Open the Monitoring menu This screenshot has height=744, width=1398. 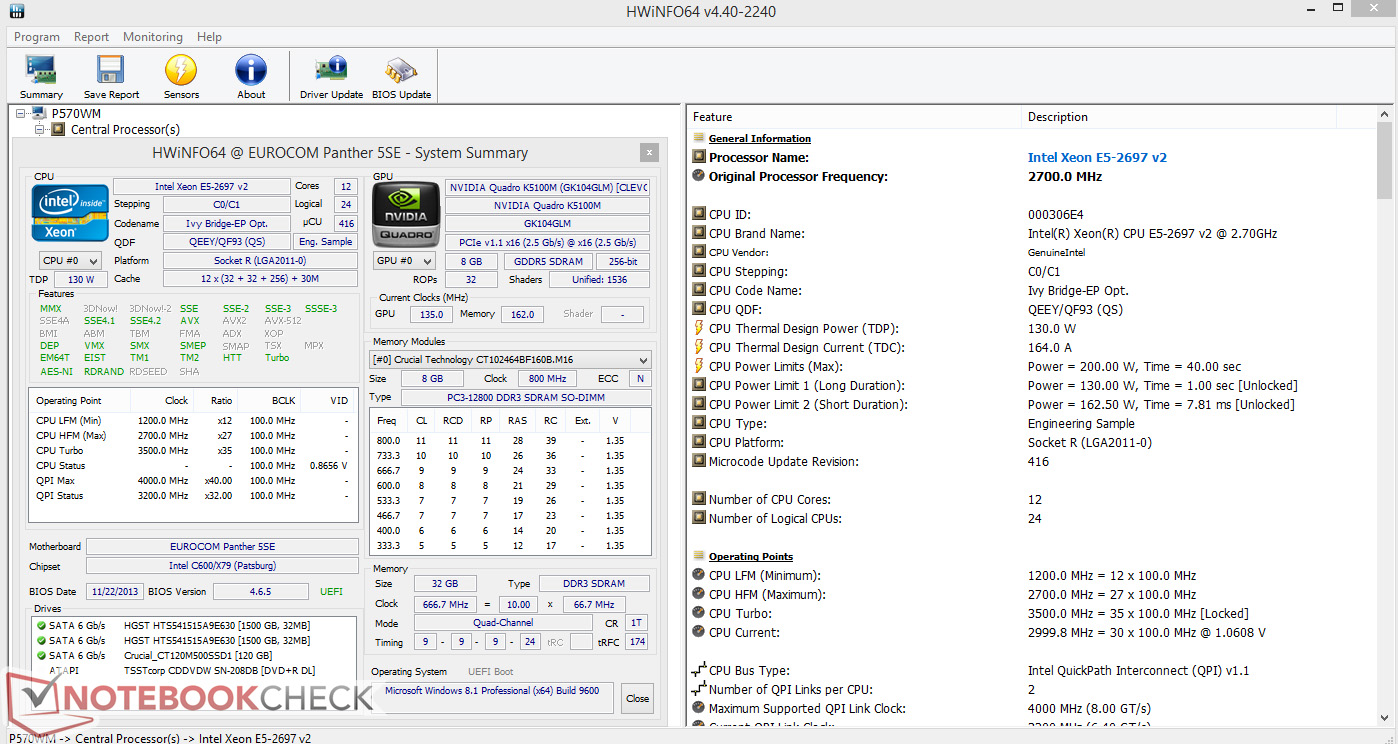click(x=152, y=37)
